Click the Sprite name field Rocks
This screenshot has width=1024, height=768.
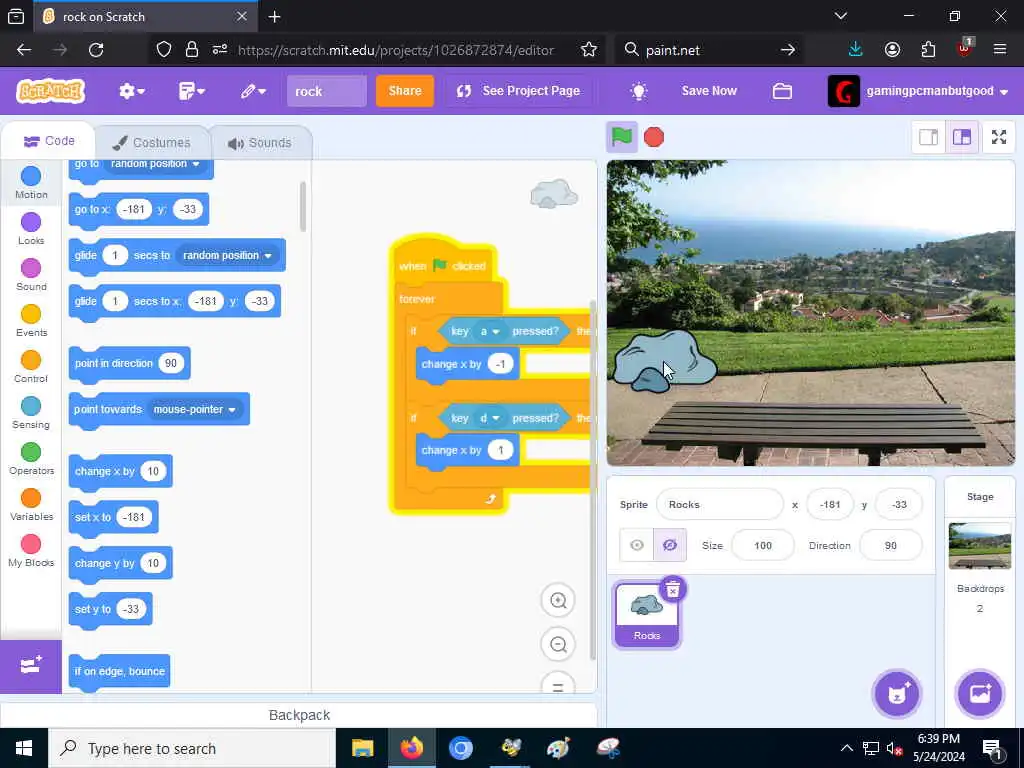tap(720, 504)
